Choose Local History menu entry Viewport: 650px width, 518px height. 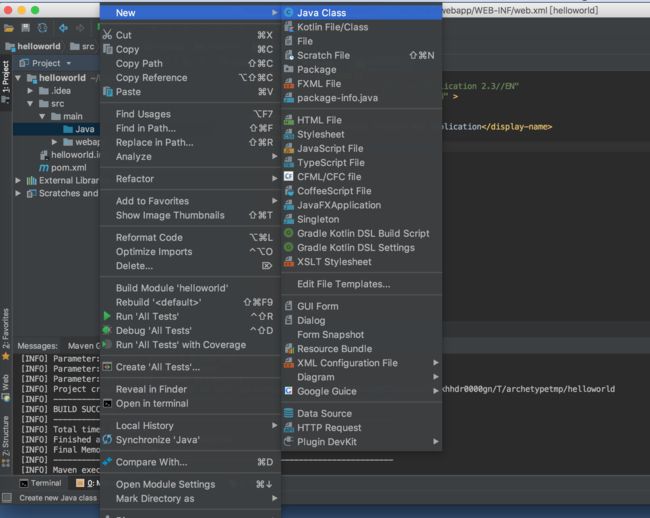(190, 426)
